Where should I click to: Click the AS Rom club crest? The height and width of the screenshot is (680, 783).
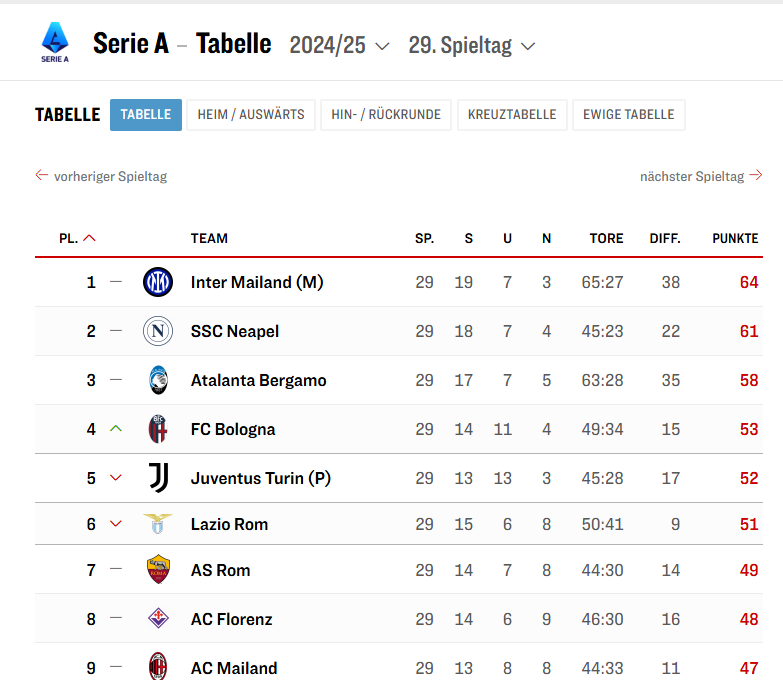158,570
